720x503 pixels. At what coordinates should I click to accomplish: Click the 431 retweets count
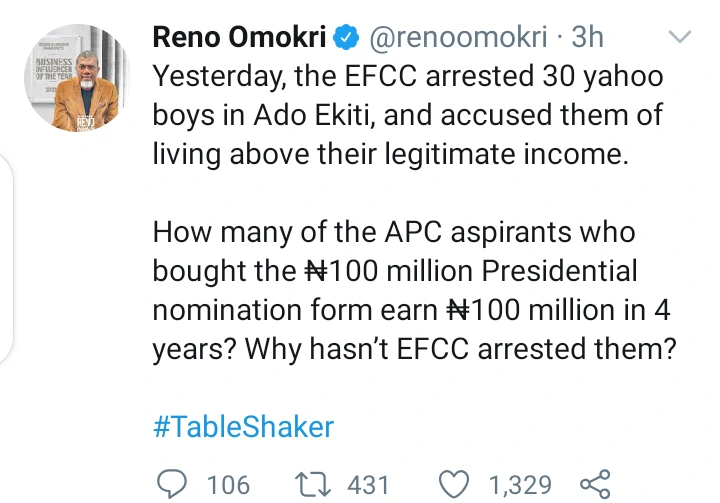click(367, 485)
